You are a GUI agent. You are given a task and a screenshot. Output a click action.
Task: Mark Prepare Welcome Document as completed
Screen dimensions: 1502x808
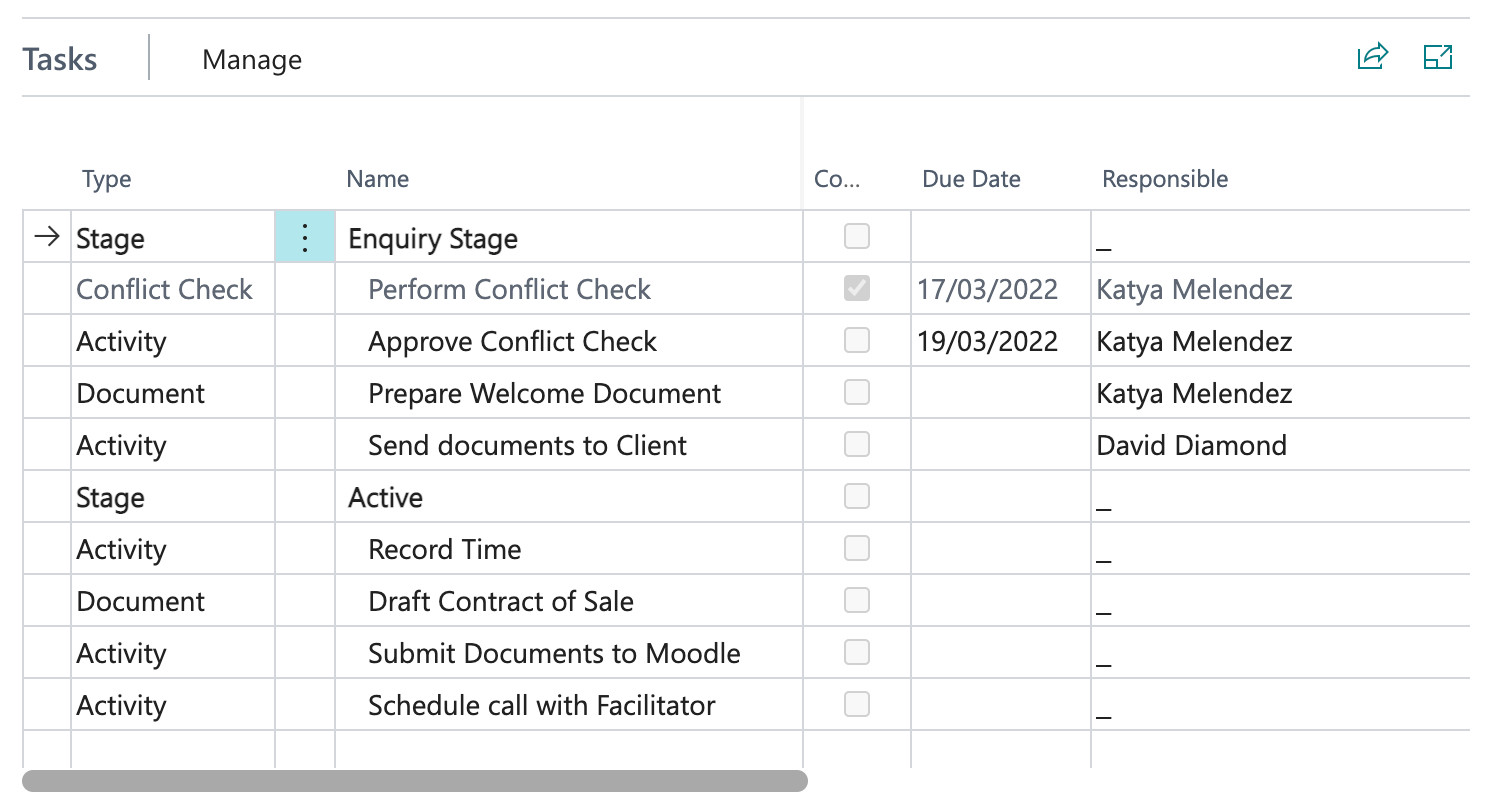[x=857, y=393]
